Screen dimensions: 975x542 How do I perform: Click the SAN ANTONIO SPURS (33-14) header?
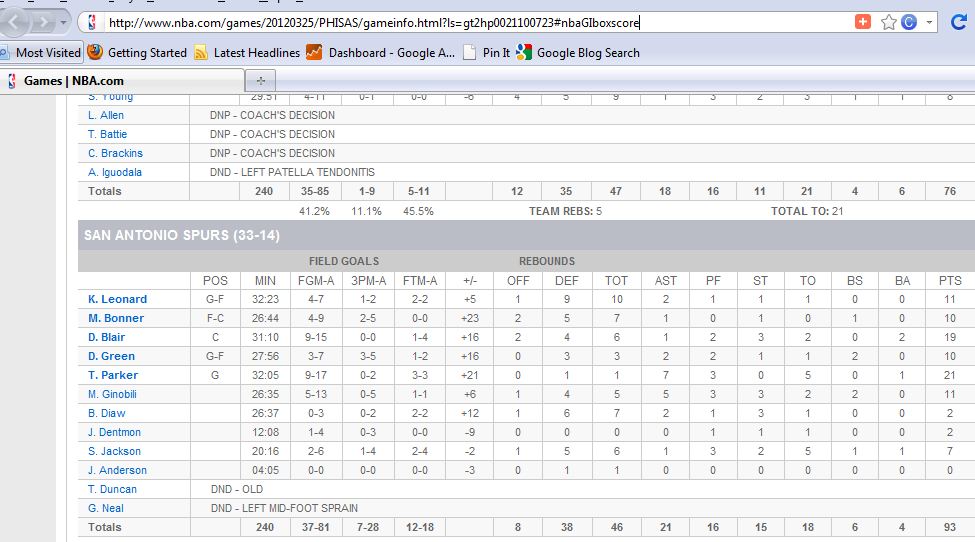pyautogui.click(x=182, y=236)
